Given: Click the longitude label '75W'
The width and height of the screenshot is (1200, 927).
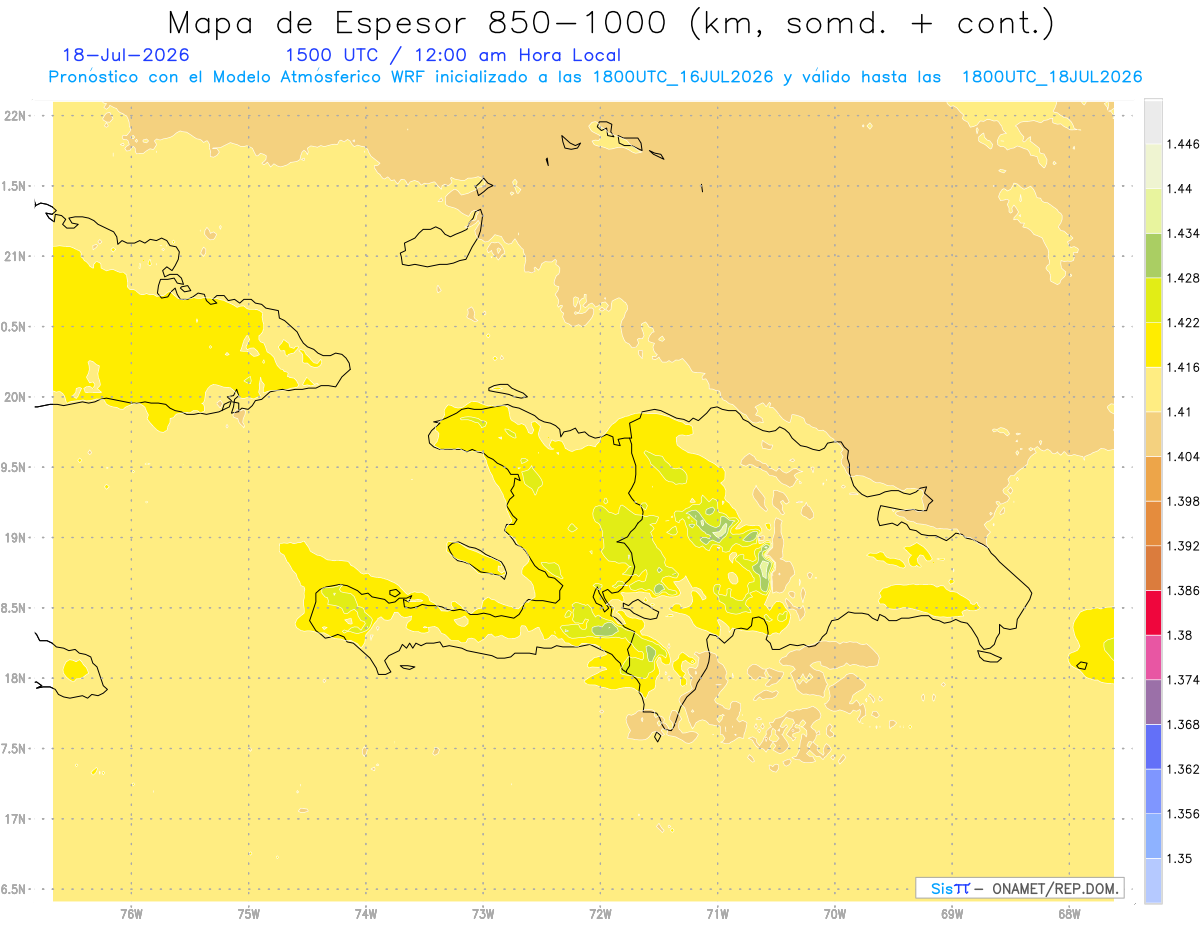Looking at the screenshot, I should pos(249,914).
